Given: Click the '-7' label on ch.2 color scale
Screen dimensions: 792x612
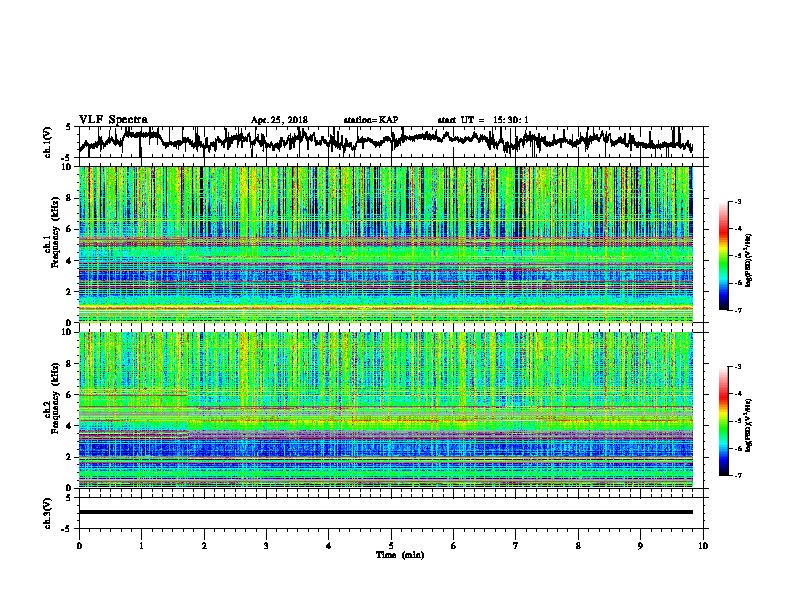Looking at the screenshot, I should click(737, 475).
